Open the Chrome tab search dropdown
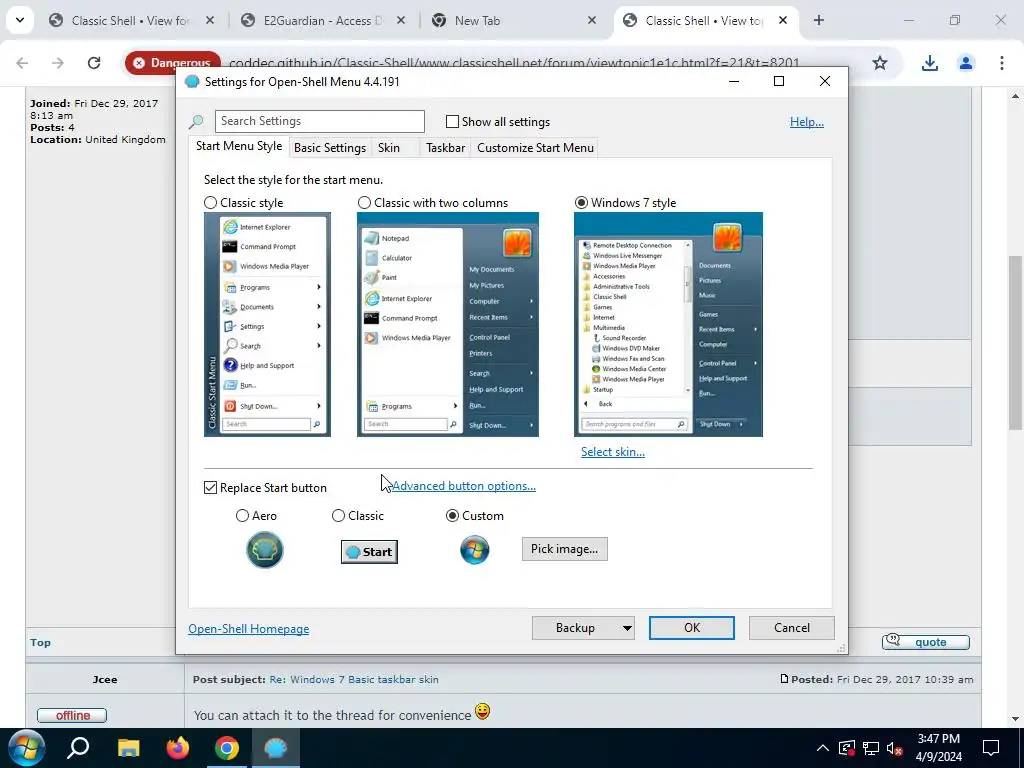Screen dimensions: 1024x768 tap(20, 20)
